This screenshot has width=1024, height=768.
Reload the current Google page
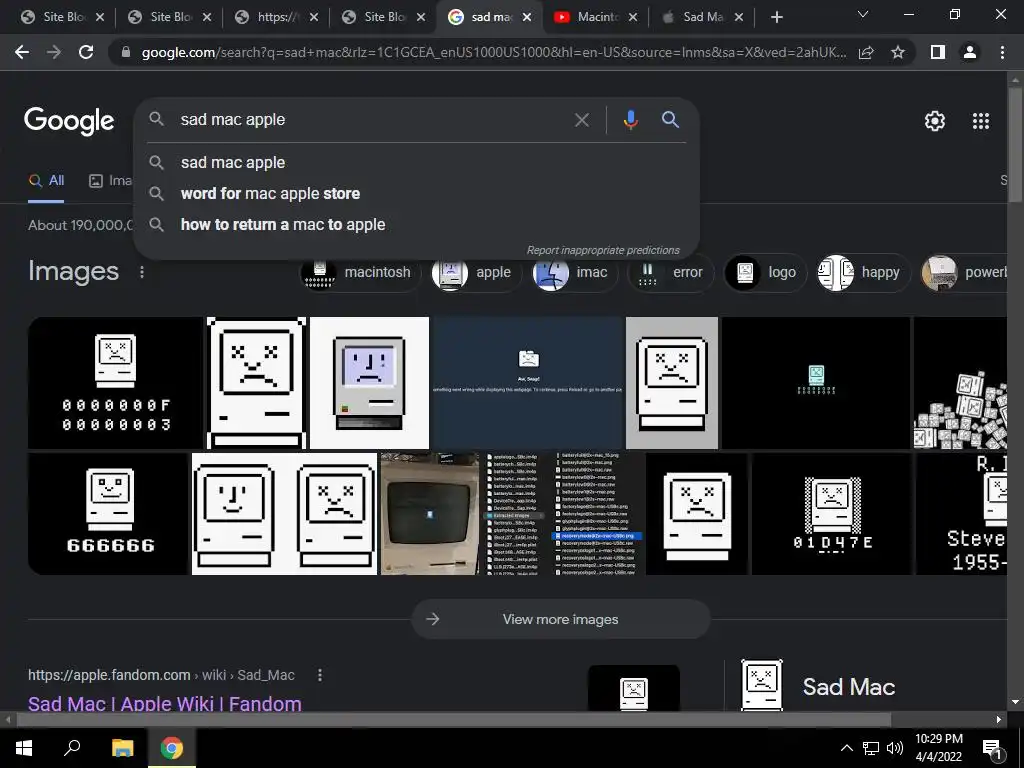click(86, 52)
